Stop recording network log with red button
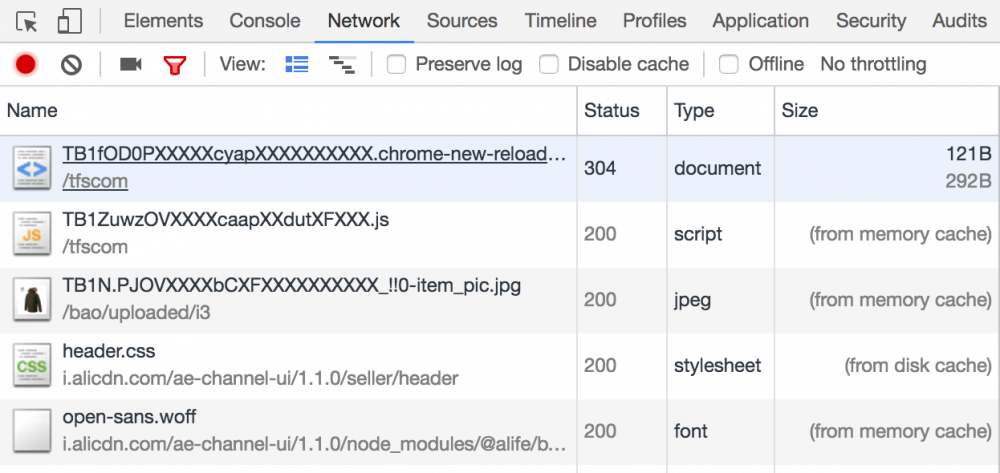The image size is (1000, 473). coord(26,64)
